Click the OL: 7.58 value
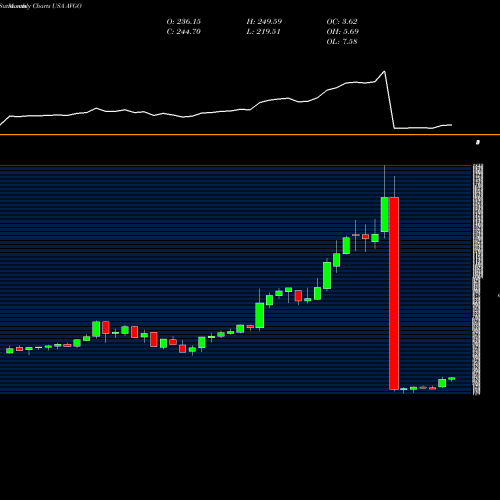 point(342,42)
